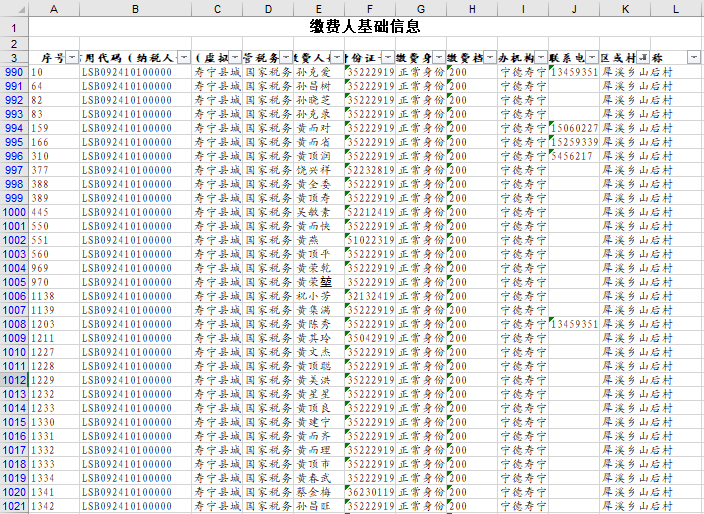Select column B header
The width and height of the screenshot is (704, 514).
point(135,9)
